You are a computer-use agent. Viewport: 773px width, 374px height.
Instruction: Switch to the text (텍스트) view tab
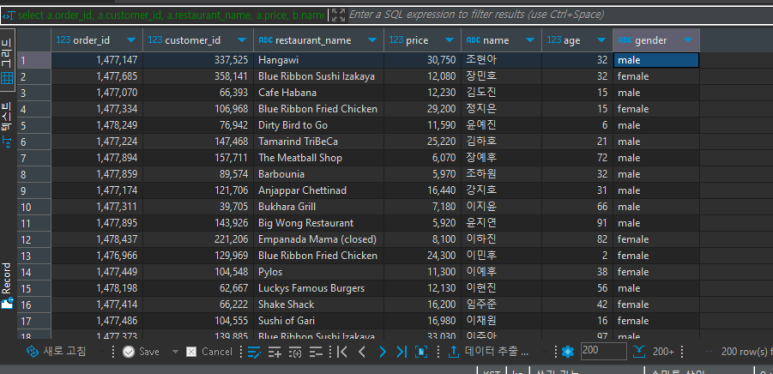[7, 124]
